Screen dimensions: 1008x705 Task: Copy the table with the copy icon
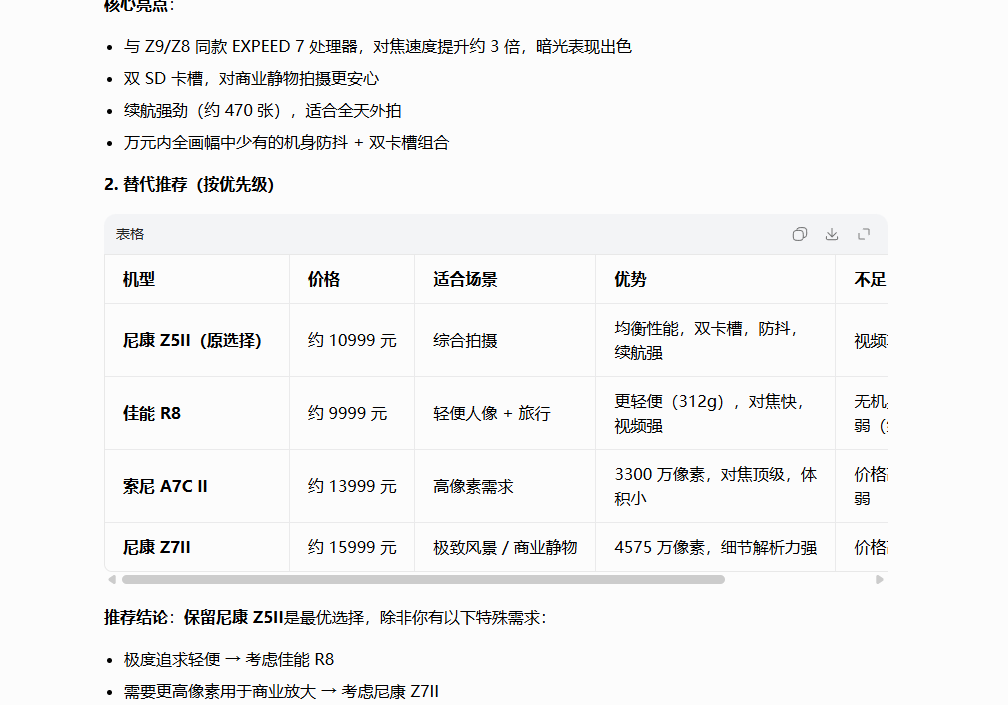pos(800,234)
